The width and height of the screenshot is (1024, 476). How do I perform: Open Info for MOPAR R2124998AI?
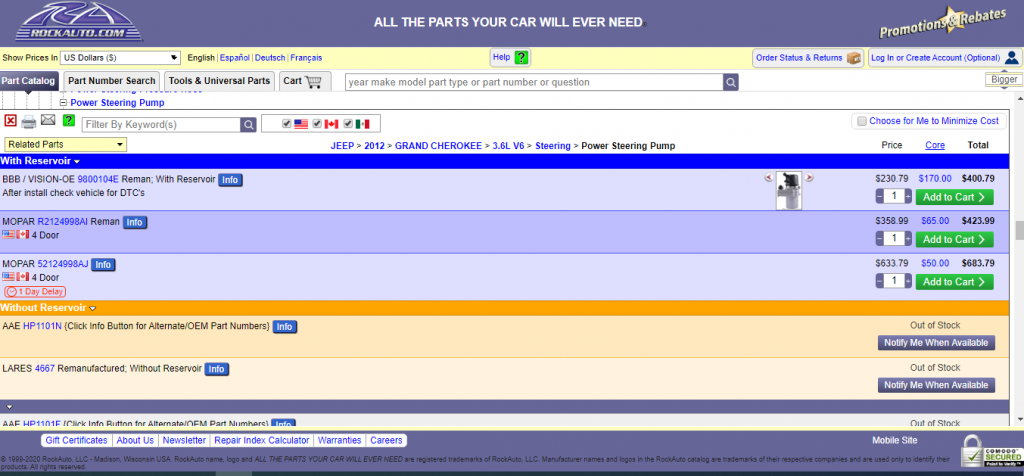tap(135, 222)
